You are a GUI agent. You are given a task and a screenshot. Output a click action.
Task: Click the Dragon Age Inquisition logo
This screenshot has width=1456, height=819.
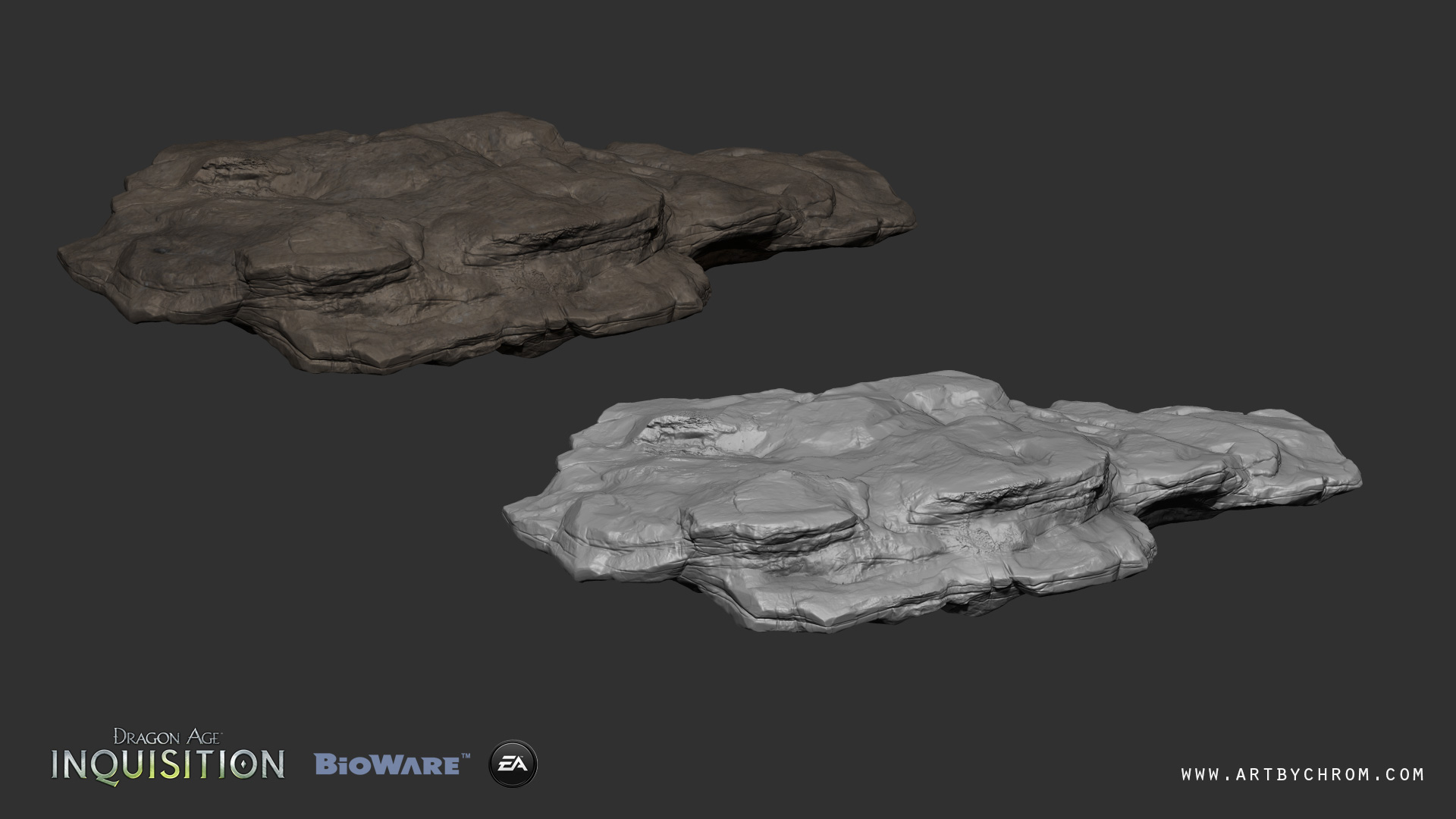pos(168,755)
